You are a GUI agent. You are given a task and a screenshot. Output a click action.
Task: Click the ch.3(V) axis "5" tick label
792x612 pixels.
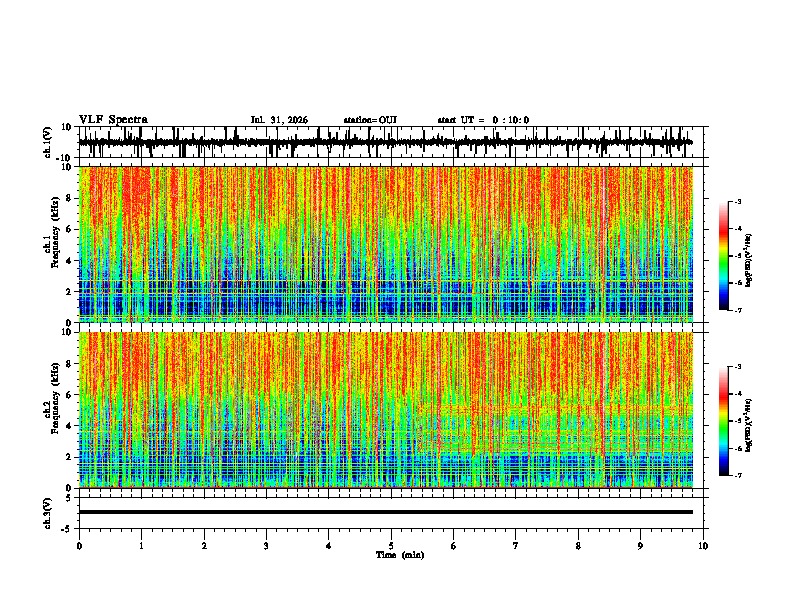[x=69, y=497]
